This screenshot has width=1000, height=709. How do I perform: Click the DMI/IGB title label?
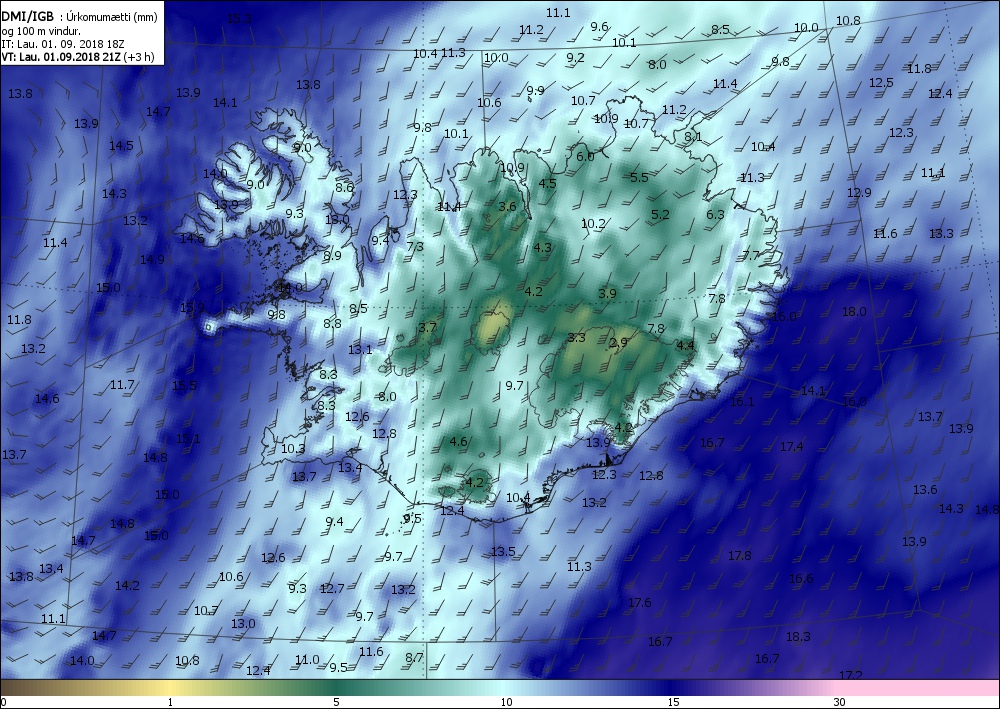(28, 17)
